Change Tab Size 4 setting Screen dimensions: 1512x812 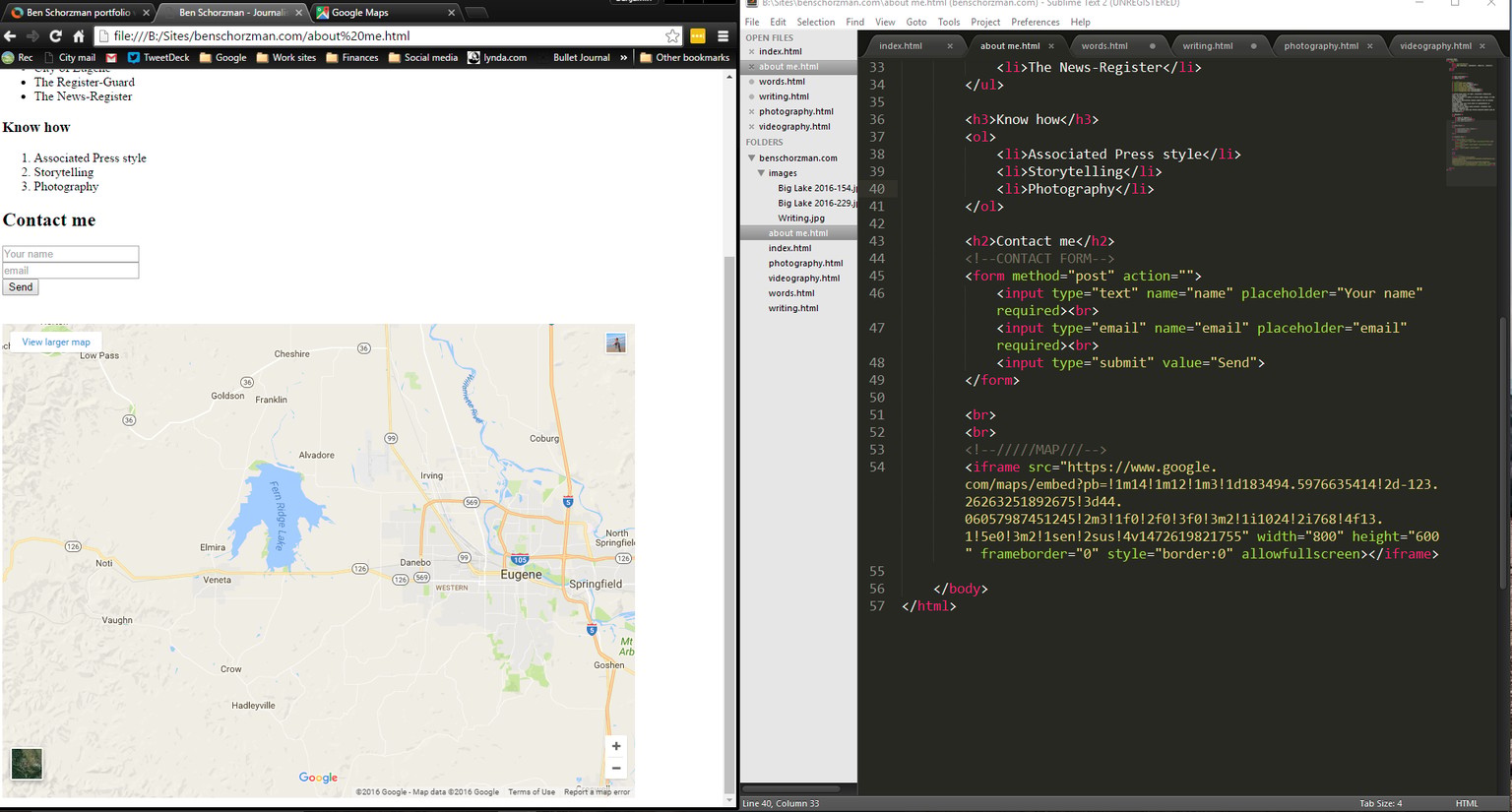(1380, 803)
